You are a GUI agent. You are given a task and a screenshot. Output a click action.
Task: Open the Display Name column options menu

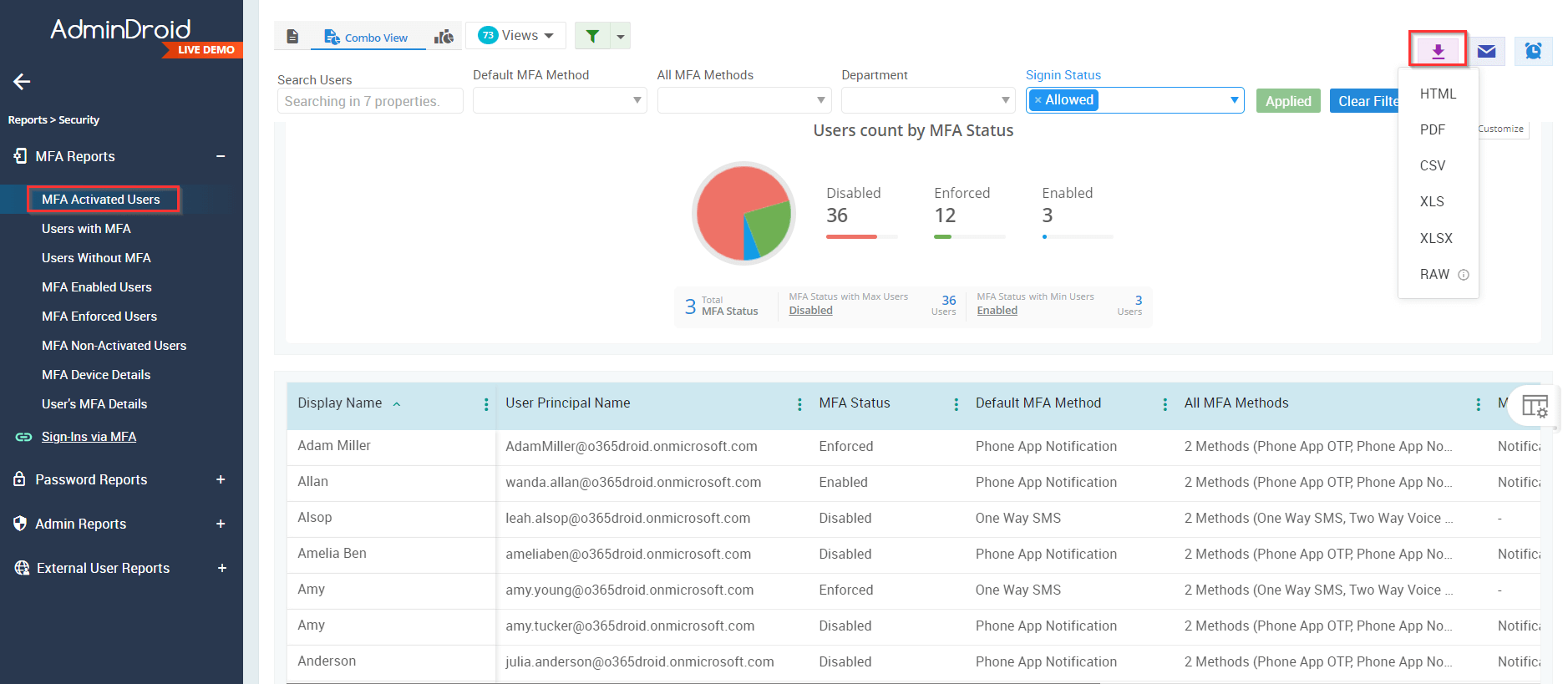(x=486, y=404)
